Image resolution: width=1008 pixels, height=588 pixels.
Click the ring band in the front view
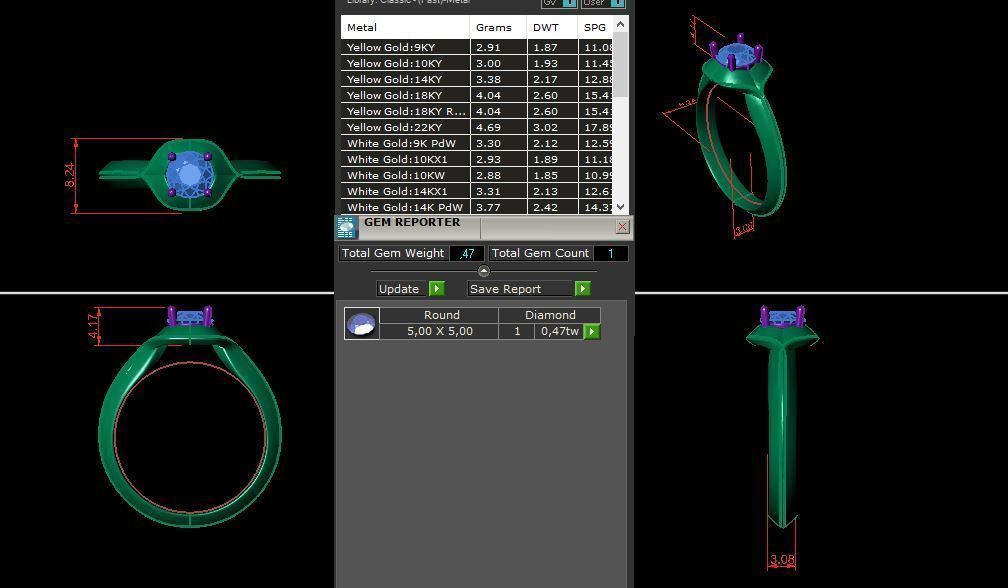190,426
